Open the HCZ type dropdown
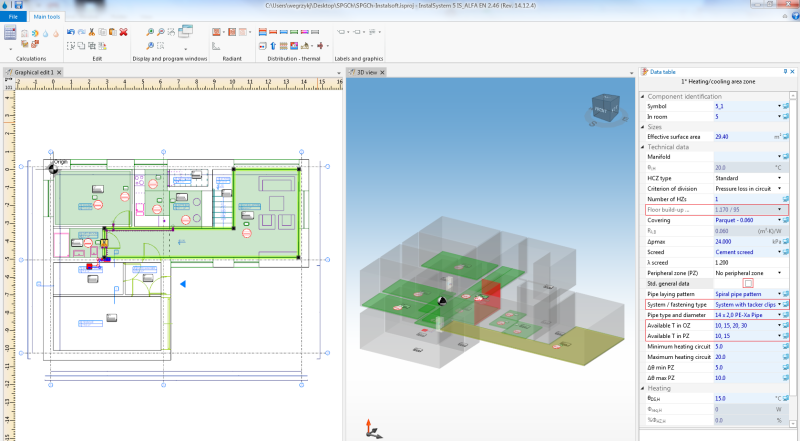 779,178
